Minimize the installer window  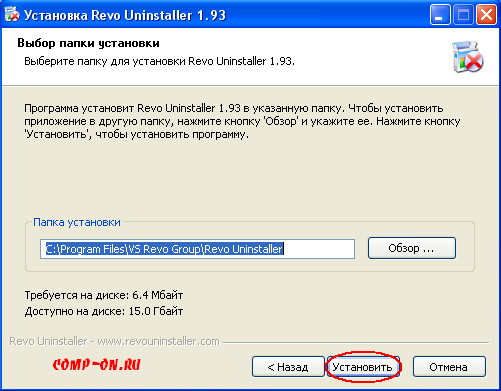tap(440, 15)
